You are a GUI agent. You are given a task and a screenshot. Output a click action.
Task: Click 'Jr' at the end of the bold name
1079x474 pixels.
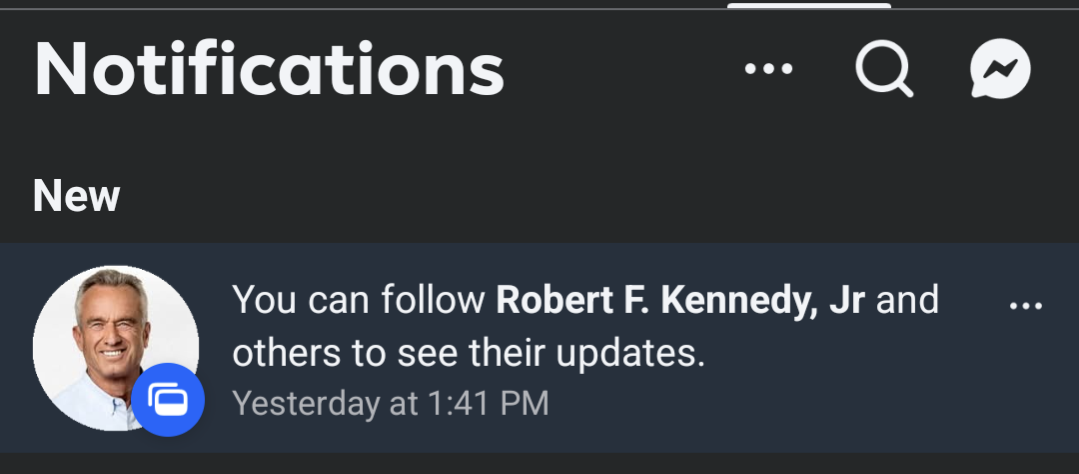point(847,301)
